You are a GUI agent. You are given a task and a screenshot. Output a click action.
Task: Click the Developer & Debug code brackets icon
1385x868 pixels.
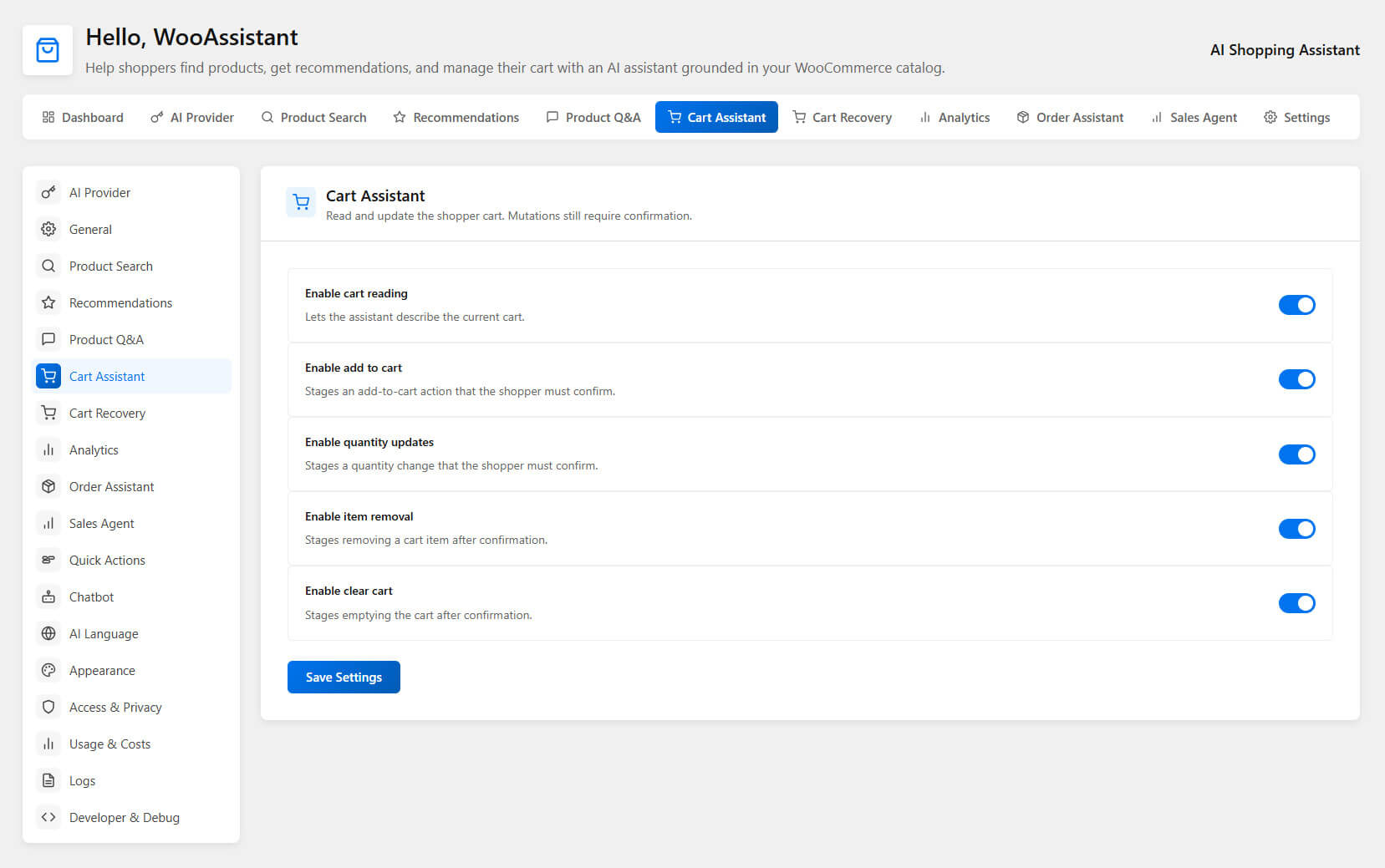pos(48,817)
